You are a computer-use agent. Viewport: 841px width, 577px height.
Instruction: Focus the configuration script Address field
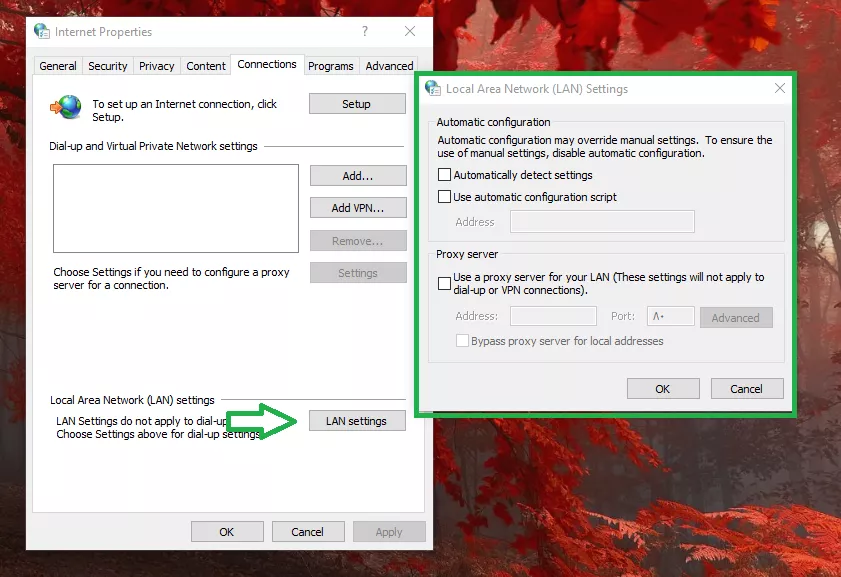pos(602,221)
